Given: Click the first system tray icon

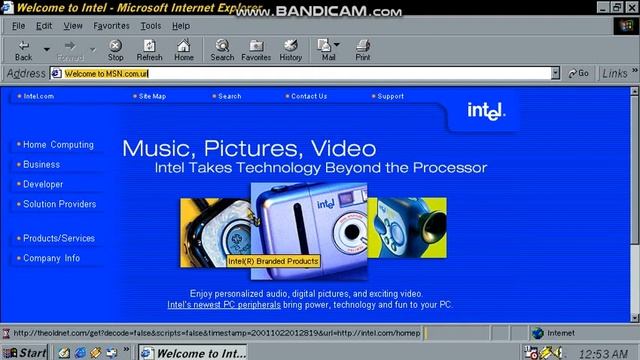Looking at the screenshot, I should pos(531,353).
